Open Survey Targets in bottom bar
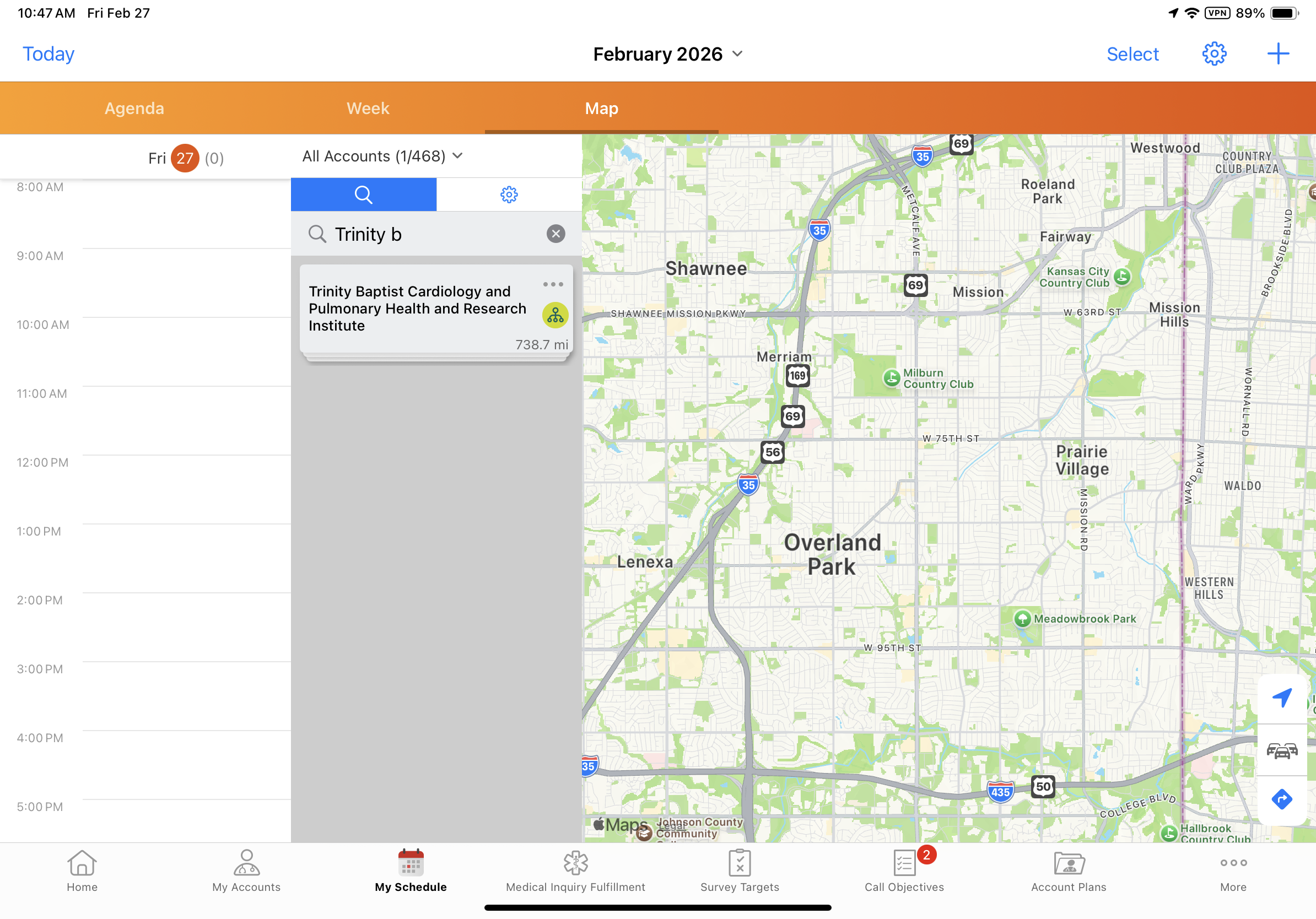 pyautogui.click(x=740, y=871)
